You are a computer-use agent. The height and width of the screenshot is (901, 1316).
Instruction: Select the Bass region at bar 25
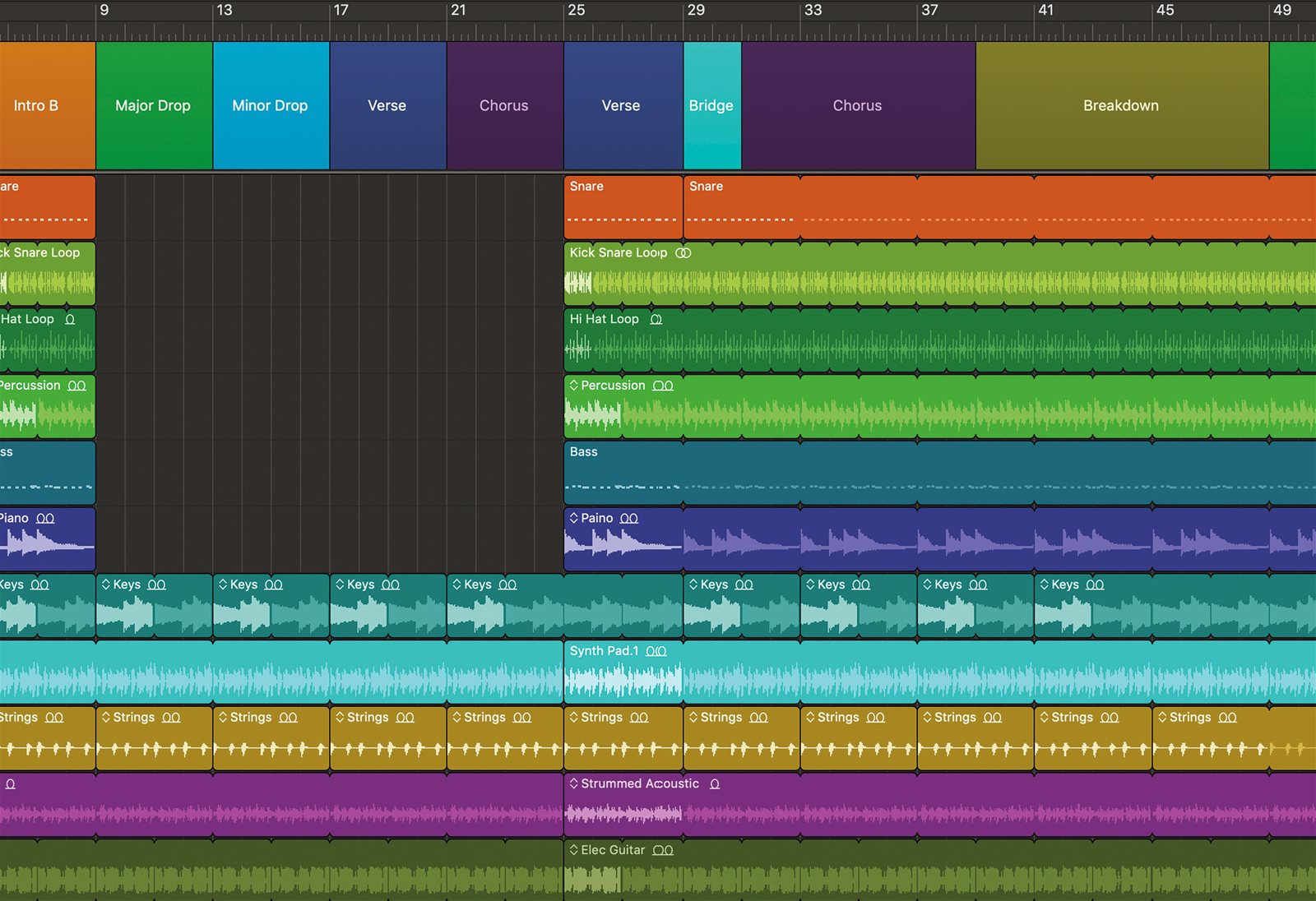tap(939, 473)
